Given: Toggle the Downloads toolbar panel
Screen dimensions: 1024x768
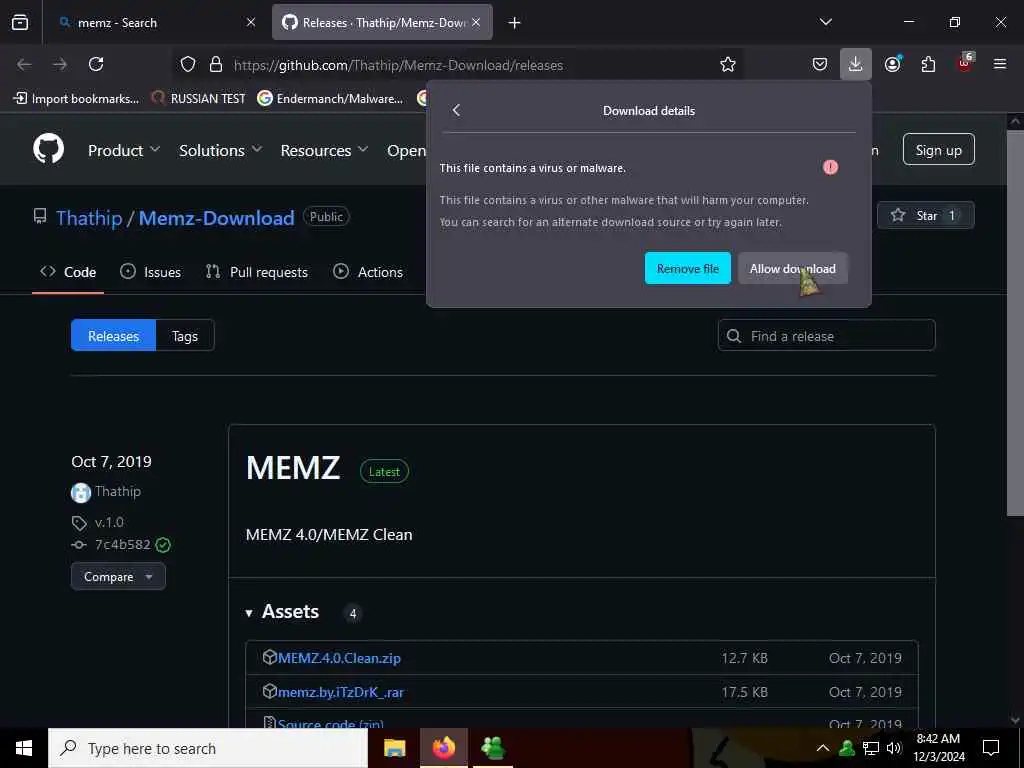Looking at the screenshot, I should pos(856,64).
